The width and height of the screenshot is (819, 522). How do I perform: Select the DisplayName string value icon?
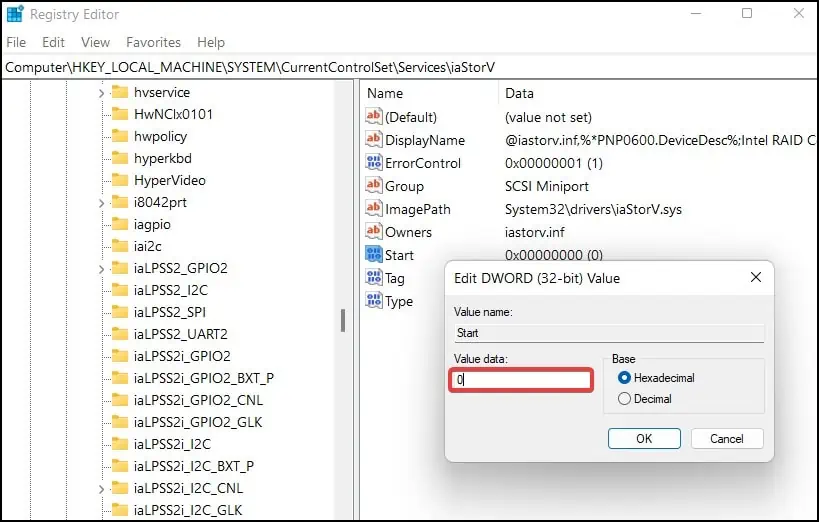coord(373,140)
